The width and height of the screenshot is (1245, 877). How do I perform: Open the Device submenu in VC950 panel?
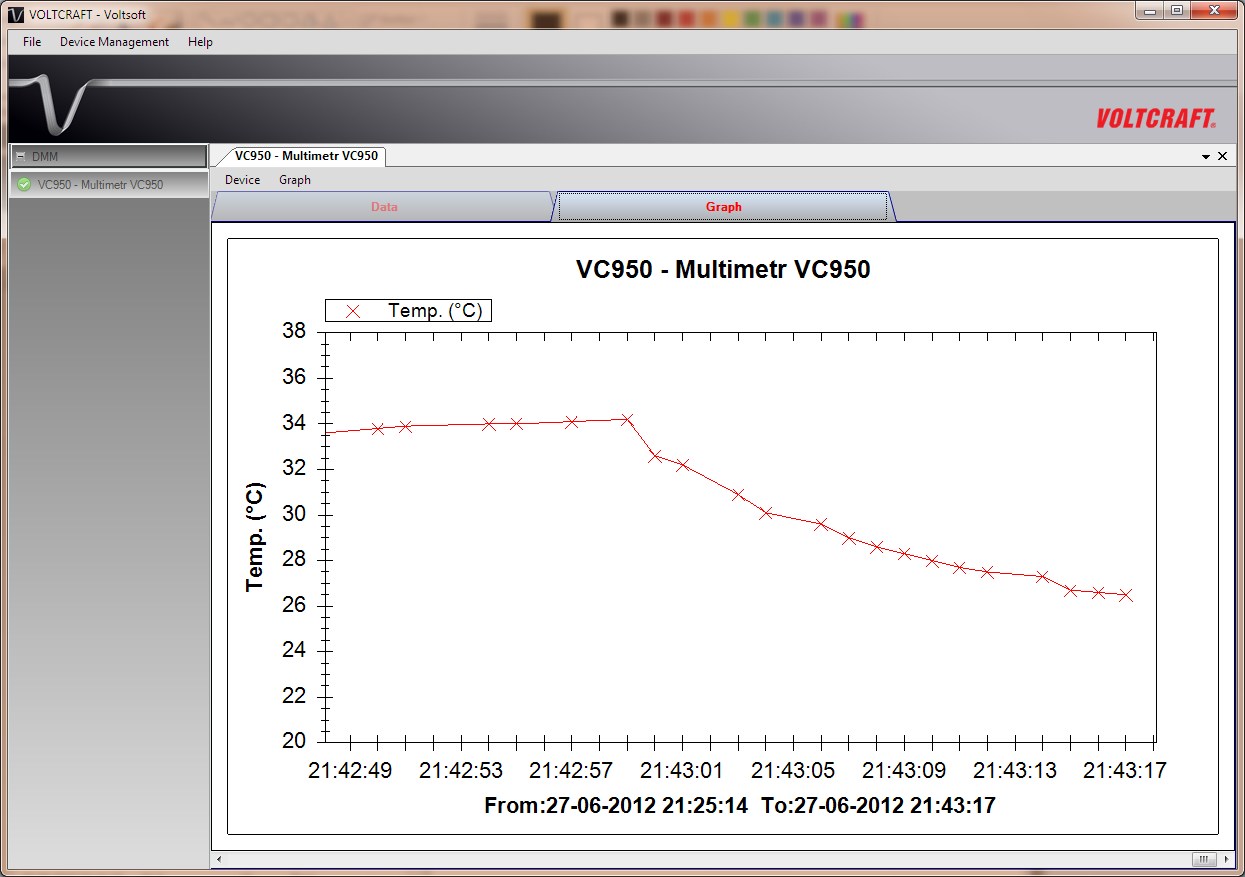(242, 180)
